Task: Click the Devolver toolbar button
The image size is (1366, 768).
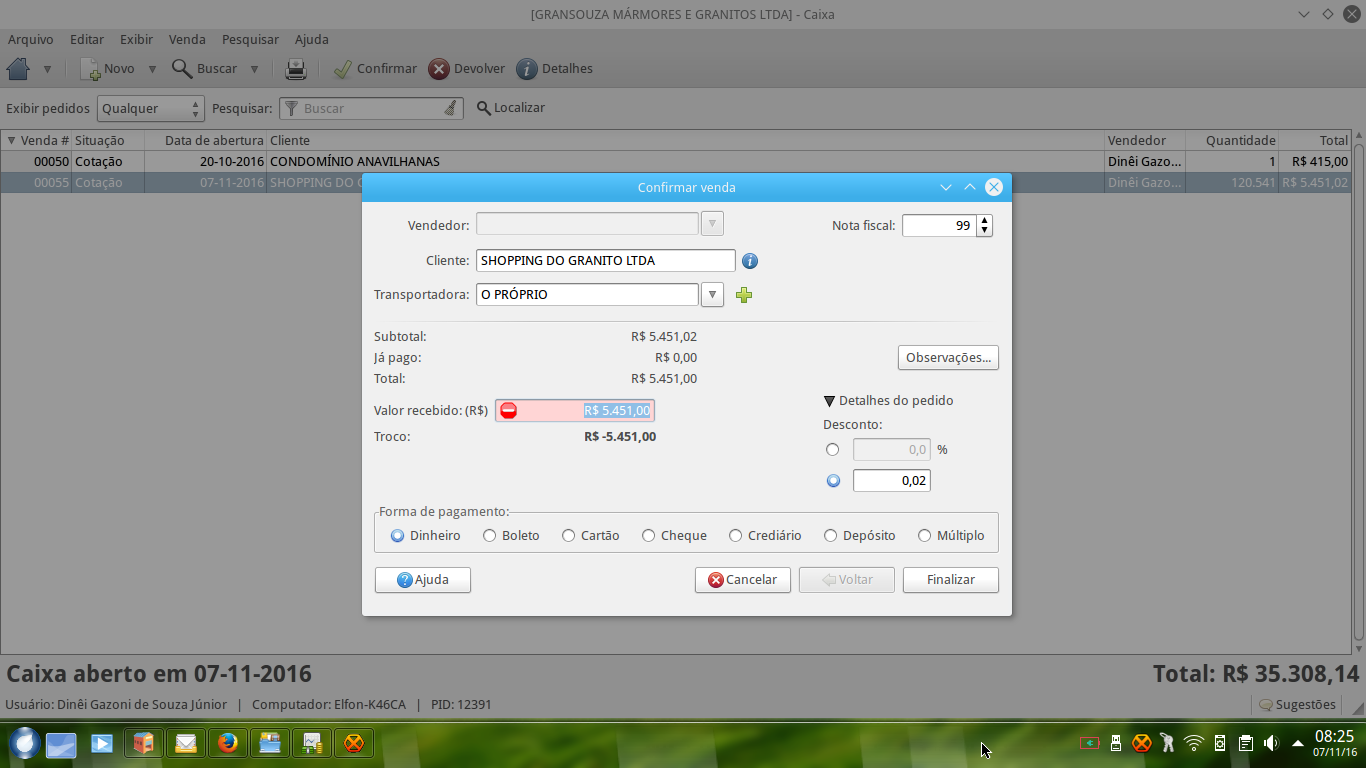Action: pyautogui.click(x=467, y=69)
